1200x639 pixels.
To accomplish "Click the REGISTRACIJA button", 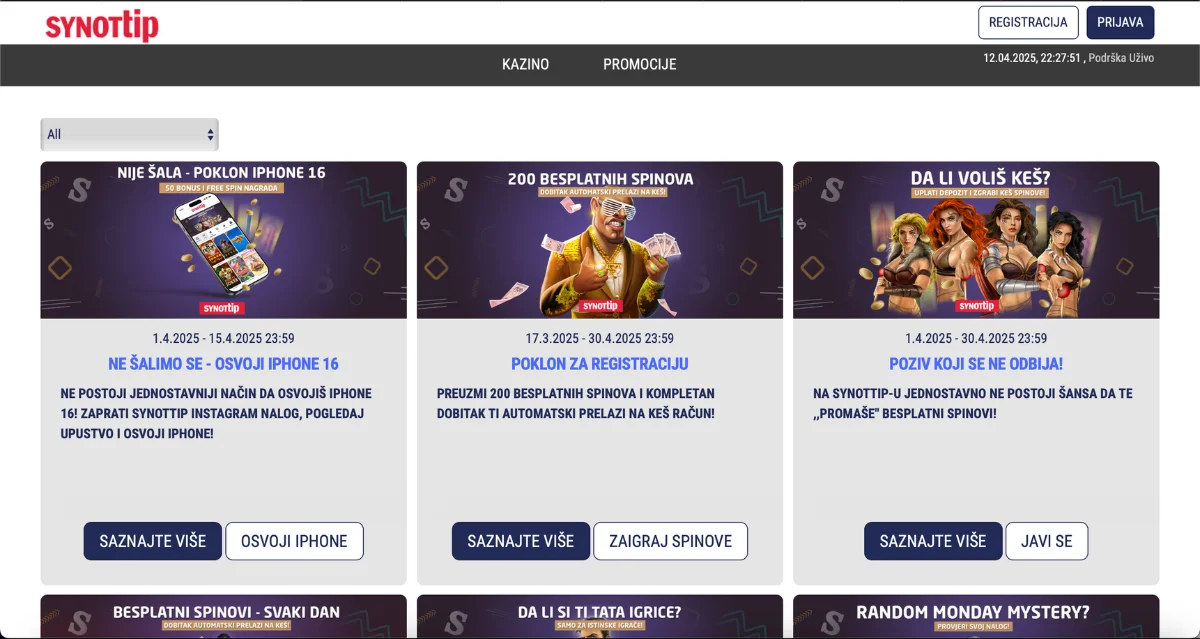I will (1028, 22).
